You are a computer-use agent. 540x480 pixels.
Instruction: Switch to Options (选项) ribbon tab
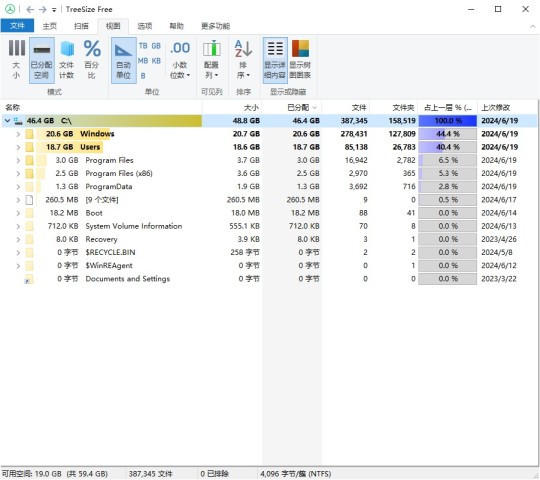point(145,26)
